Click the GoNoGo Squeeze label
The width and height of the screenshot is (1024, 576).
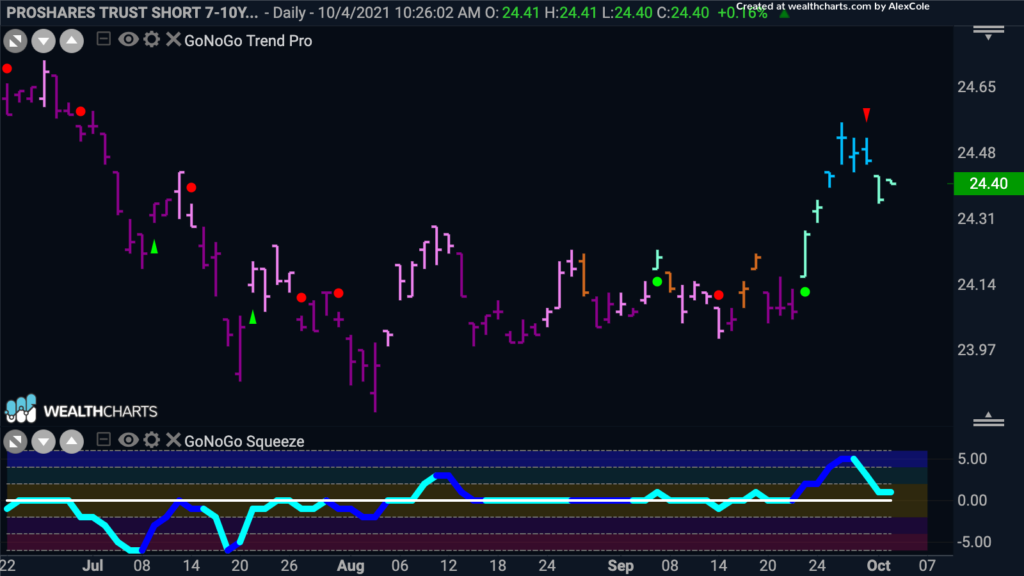point(244,441)
